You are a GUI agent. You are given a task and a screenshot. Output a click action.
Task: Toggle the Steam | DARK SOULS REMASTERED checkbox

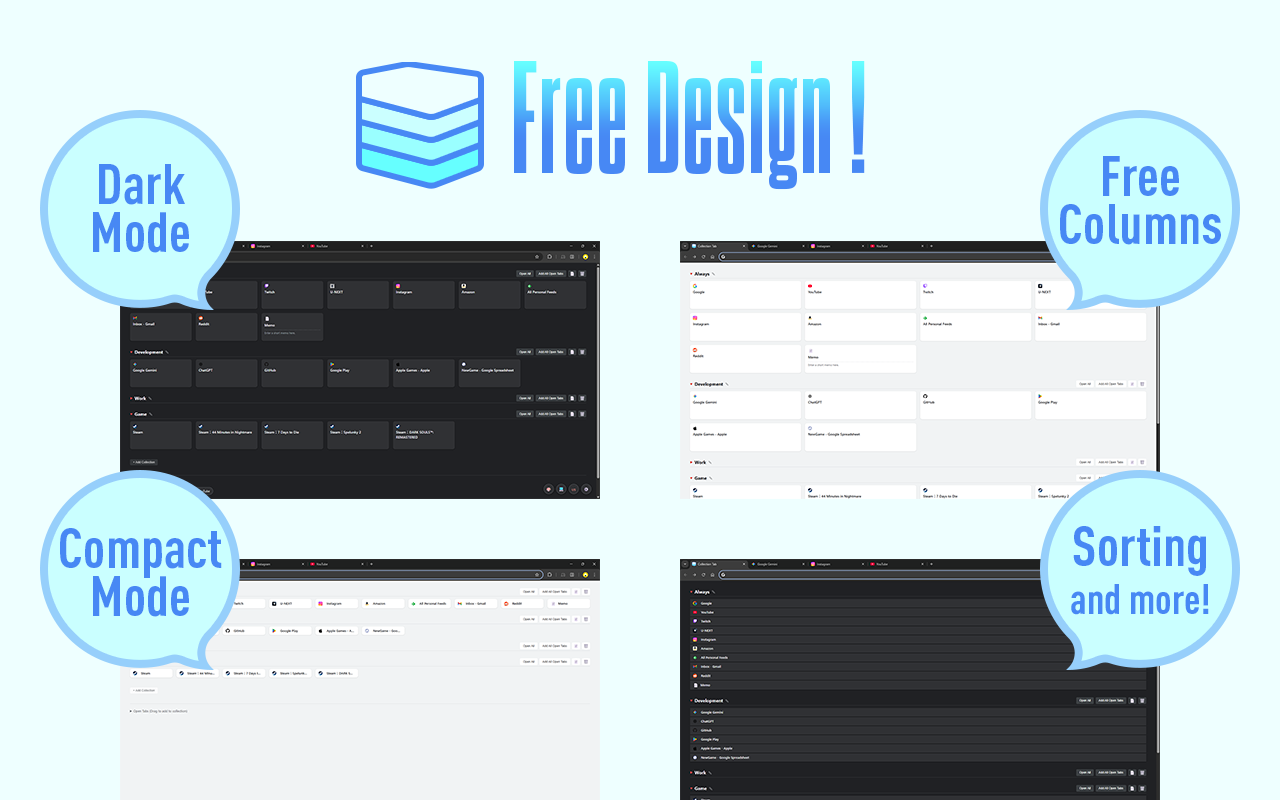(x=398, y=425)
